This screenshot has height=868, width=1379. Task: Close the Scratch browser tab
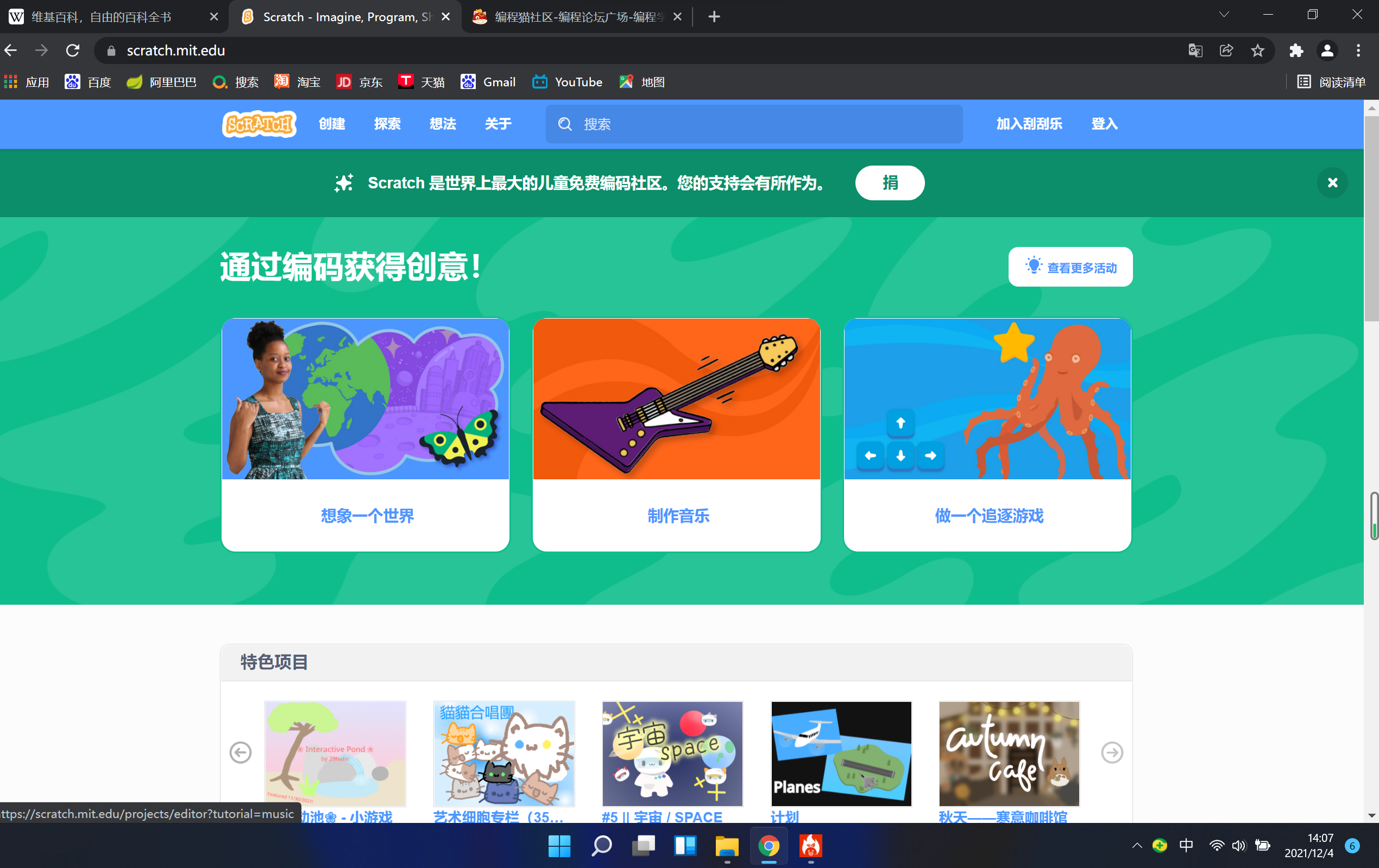click(445, 17)
